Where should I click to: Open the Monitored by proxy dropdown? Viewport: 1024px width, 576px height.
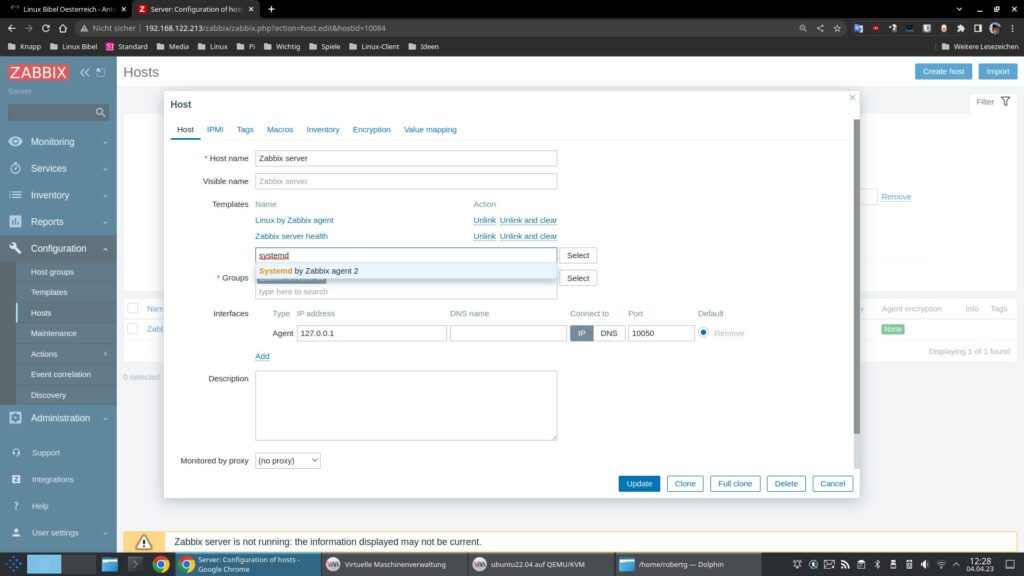(x=287, y=460)
